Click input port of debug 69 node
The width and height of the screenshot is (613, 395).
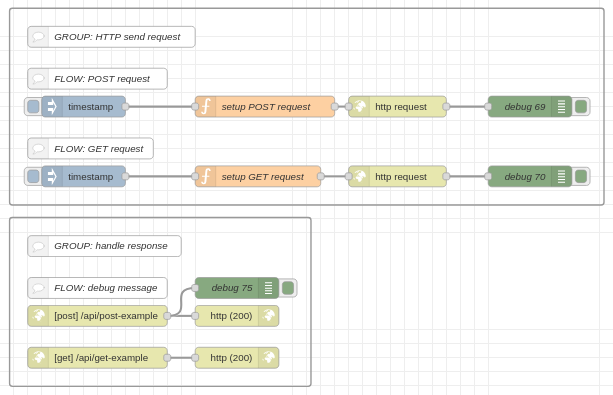[488, 107]
